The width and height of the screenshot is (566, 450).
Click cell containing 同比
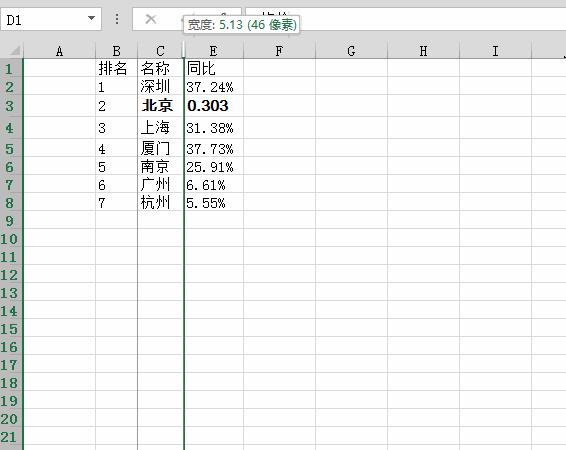(214, 68)
